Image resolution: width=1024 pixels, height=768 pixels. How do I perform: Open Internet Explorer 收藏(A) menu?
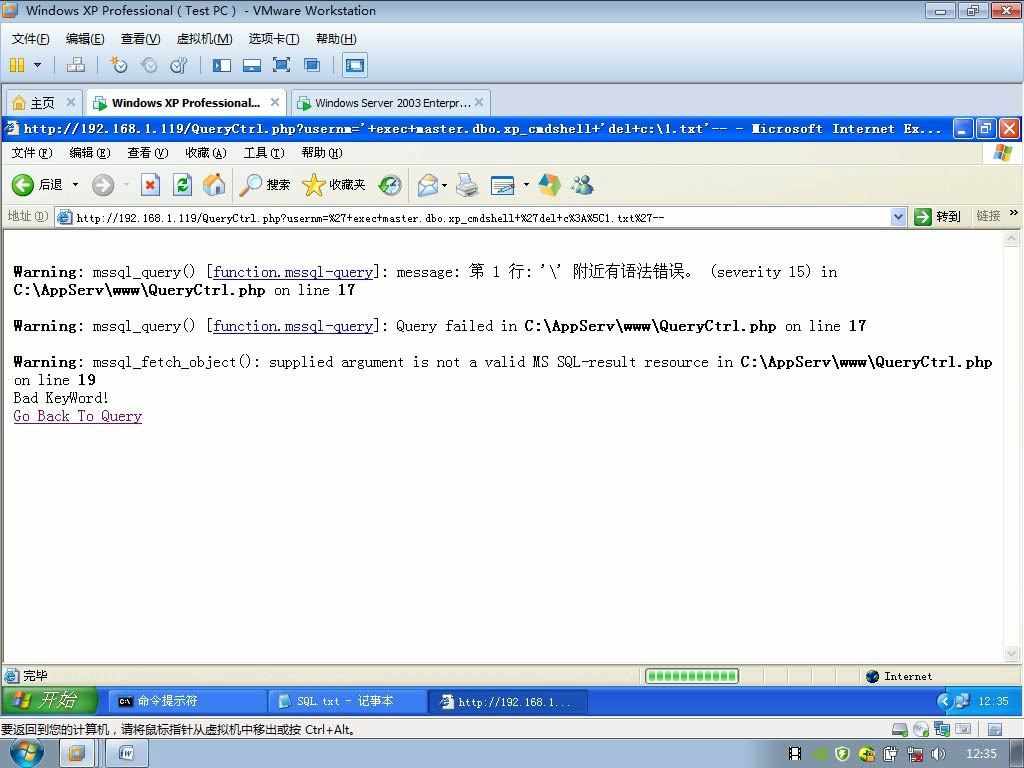[x=206, y=153]
